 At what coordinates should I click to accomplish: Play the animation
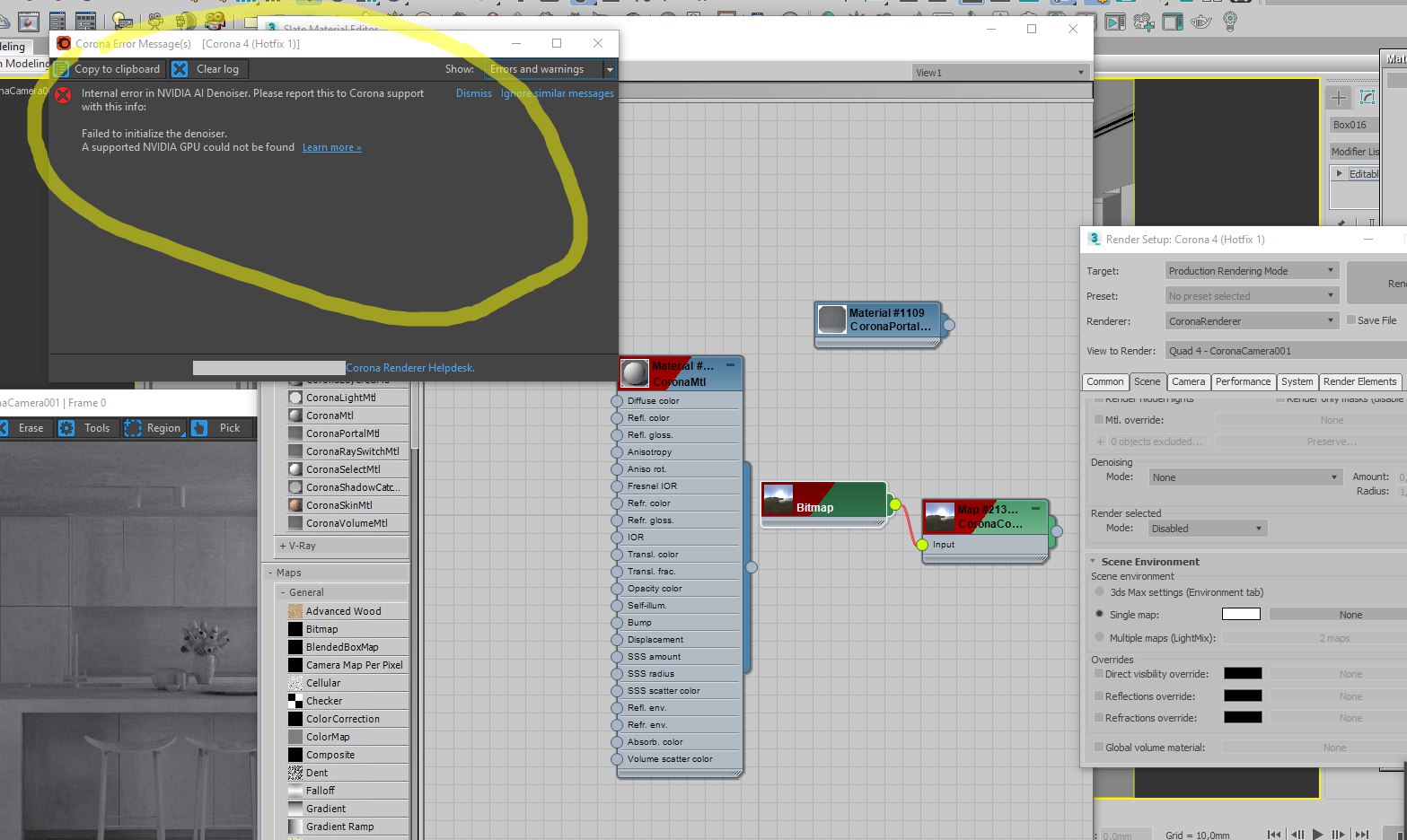1318,834
